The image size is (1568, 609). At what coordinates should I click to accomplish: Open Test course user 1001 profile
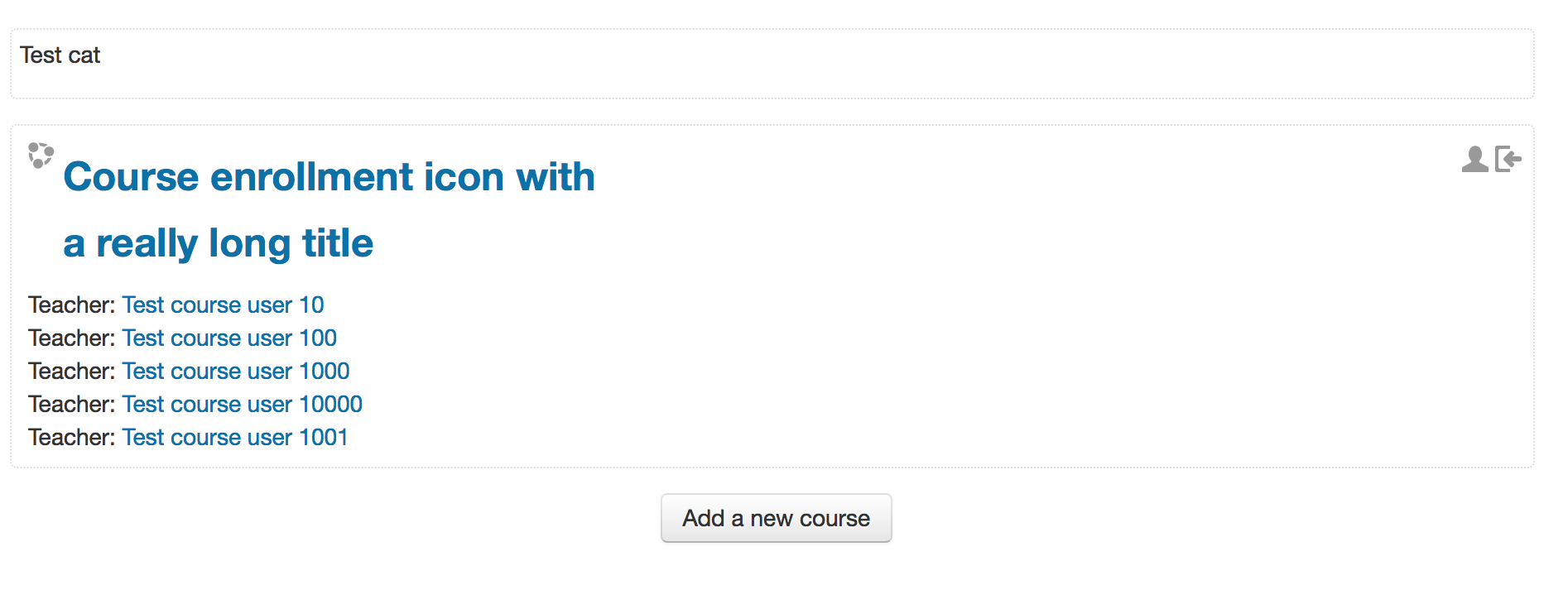coord(235,437)
